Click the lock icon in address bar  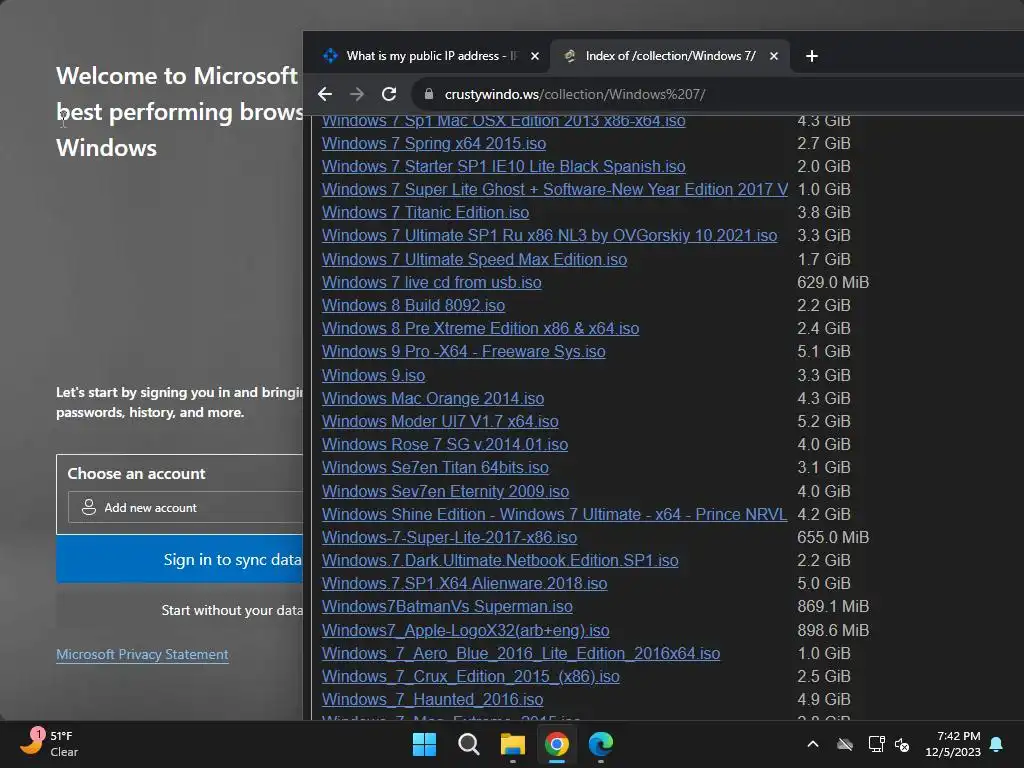(x=428, y=94)
